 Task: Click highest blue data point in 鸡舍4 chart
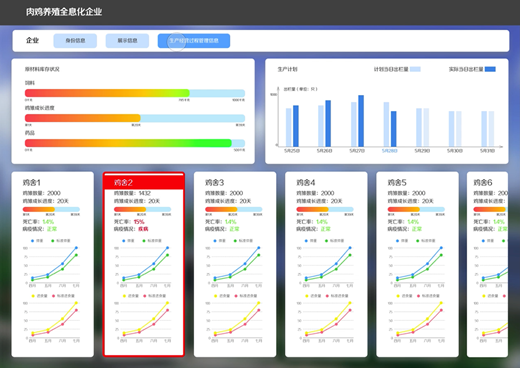pos(350,248)
